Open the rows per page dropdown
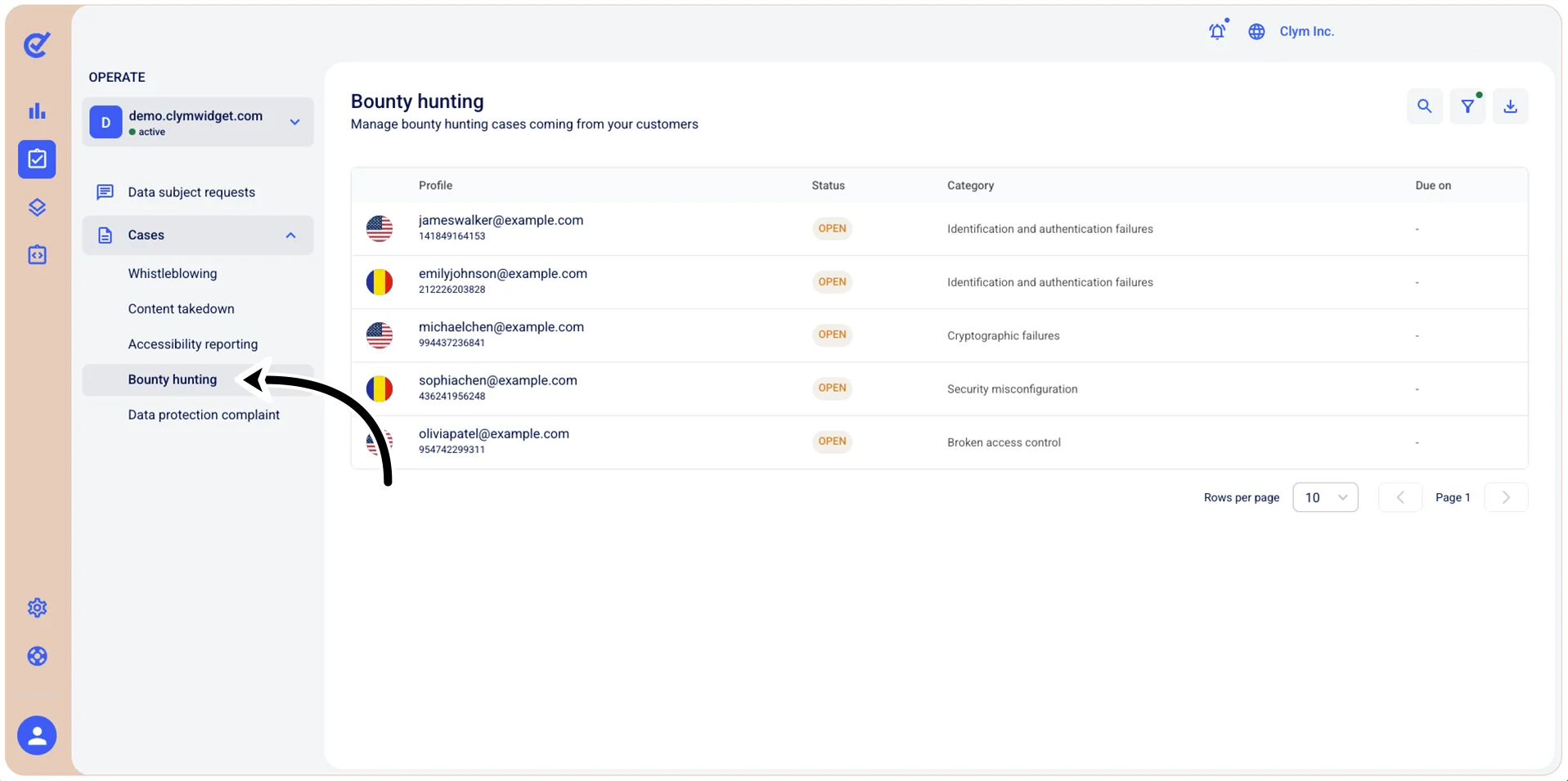The height and width of the screenshot is (781, 1568). (1325, 497)
